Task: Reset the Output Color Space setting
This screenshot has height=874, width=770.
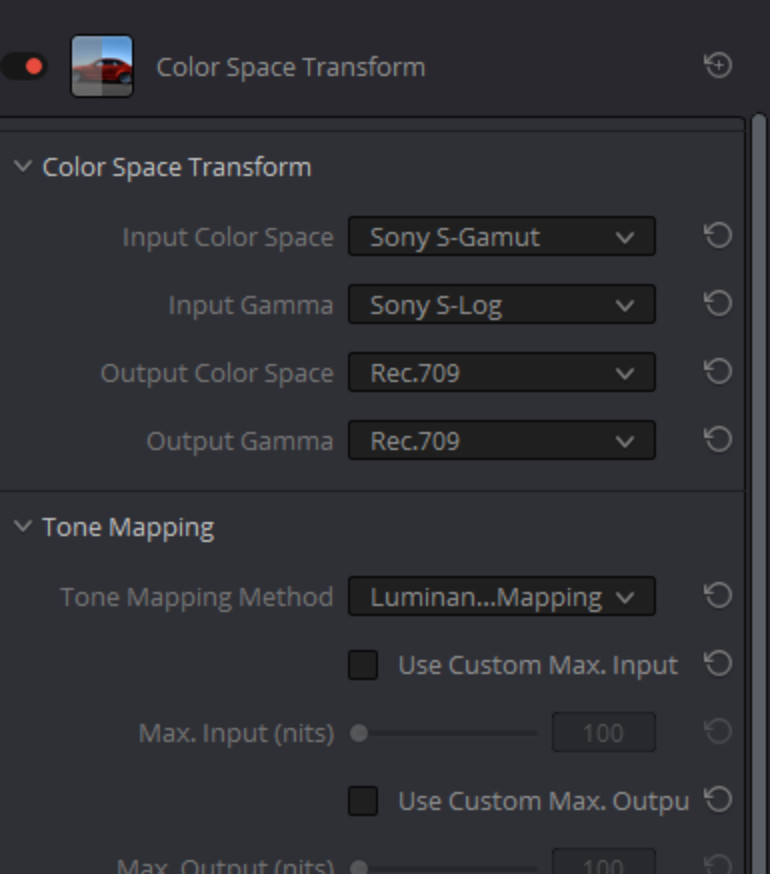Action: [x=718, y=371]
